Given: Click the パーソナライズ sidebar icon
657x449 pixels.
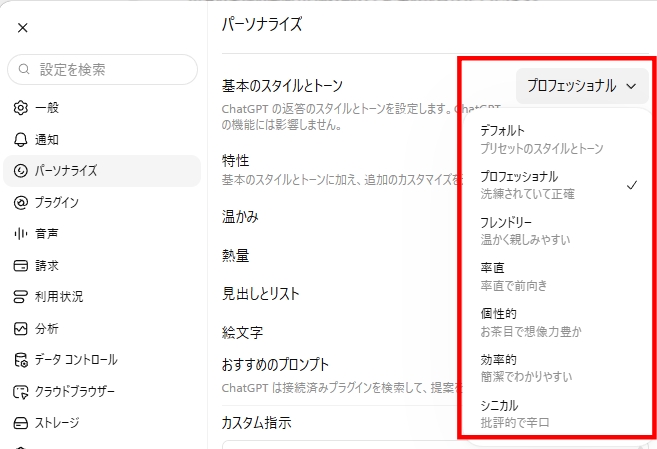Looking at the screenshot, I should coord(21,171).
